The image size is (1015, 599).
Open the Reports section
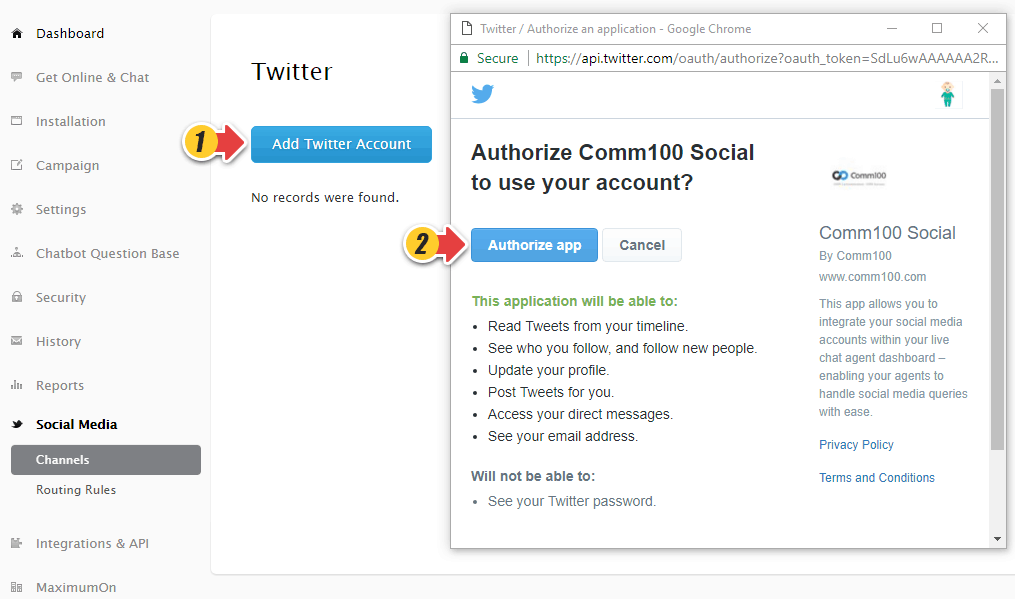coord(60,385)
